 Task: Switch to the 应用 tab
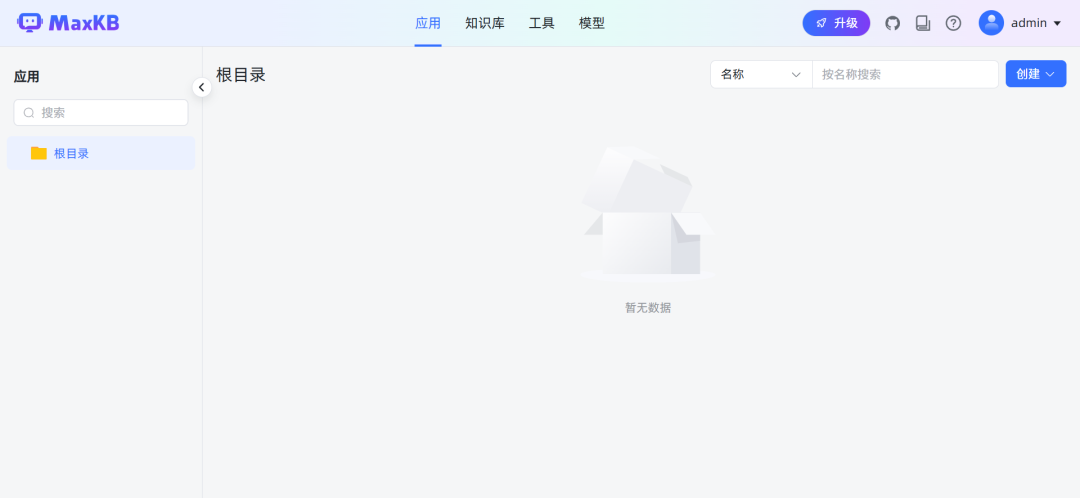pyautogui.click(x=428, y=23)
